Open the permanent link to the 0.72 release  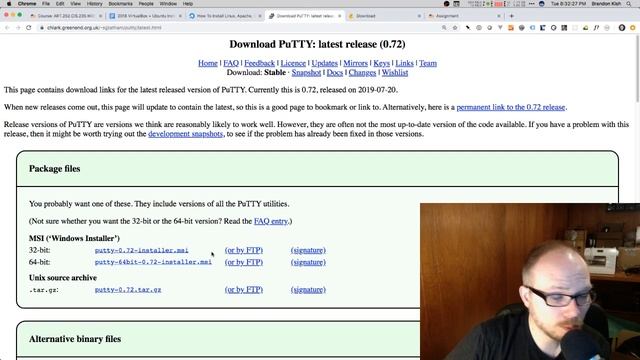pyautogui.click(x=511, y=107)
